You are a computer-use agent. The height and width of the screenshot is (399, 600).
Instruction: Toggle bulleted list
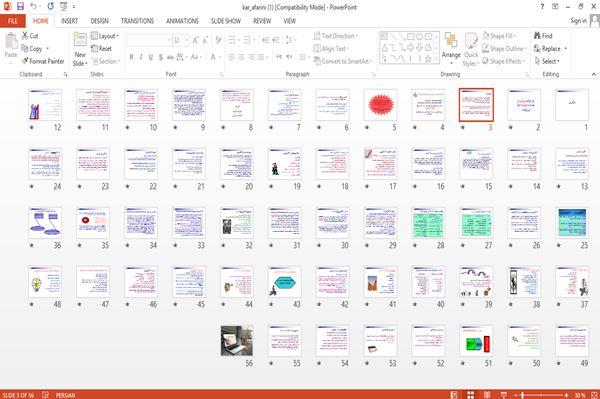click(232, 40)
